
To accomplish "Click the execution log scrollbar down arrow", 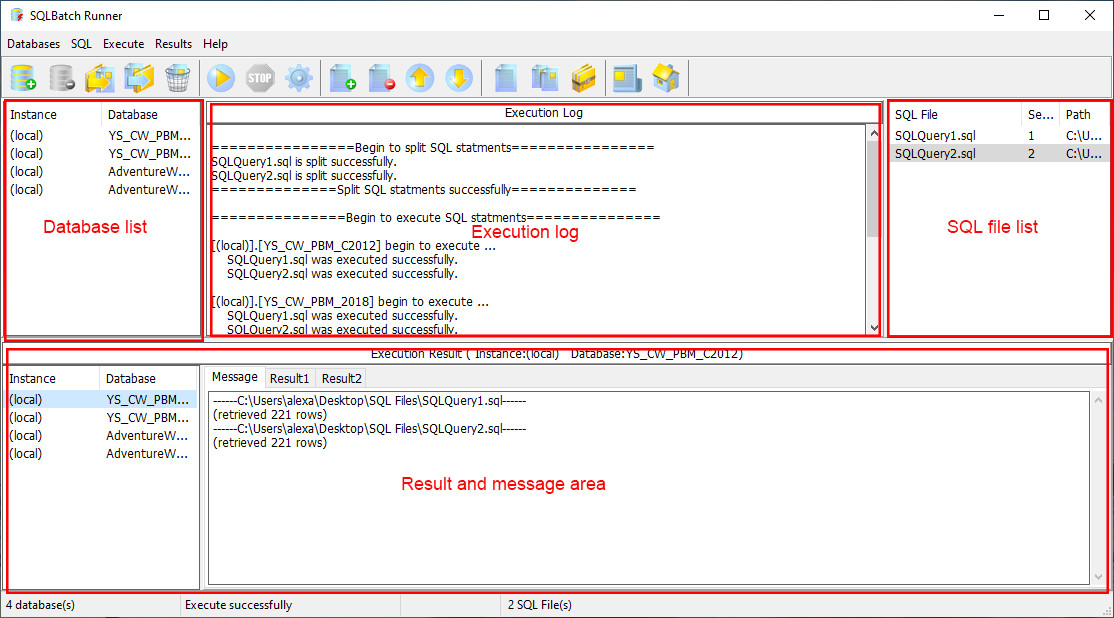I will click(874, 327).
